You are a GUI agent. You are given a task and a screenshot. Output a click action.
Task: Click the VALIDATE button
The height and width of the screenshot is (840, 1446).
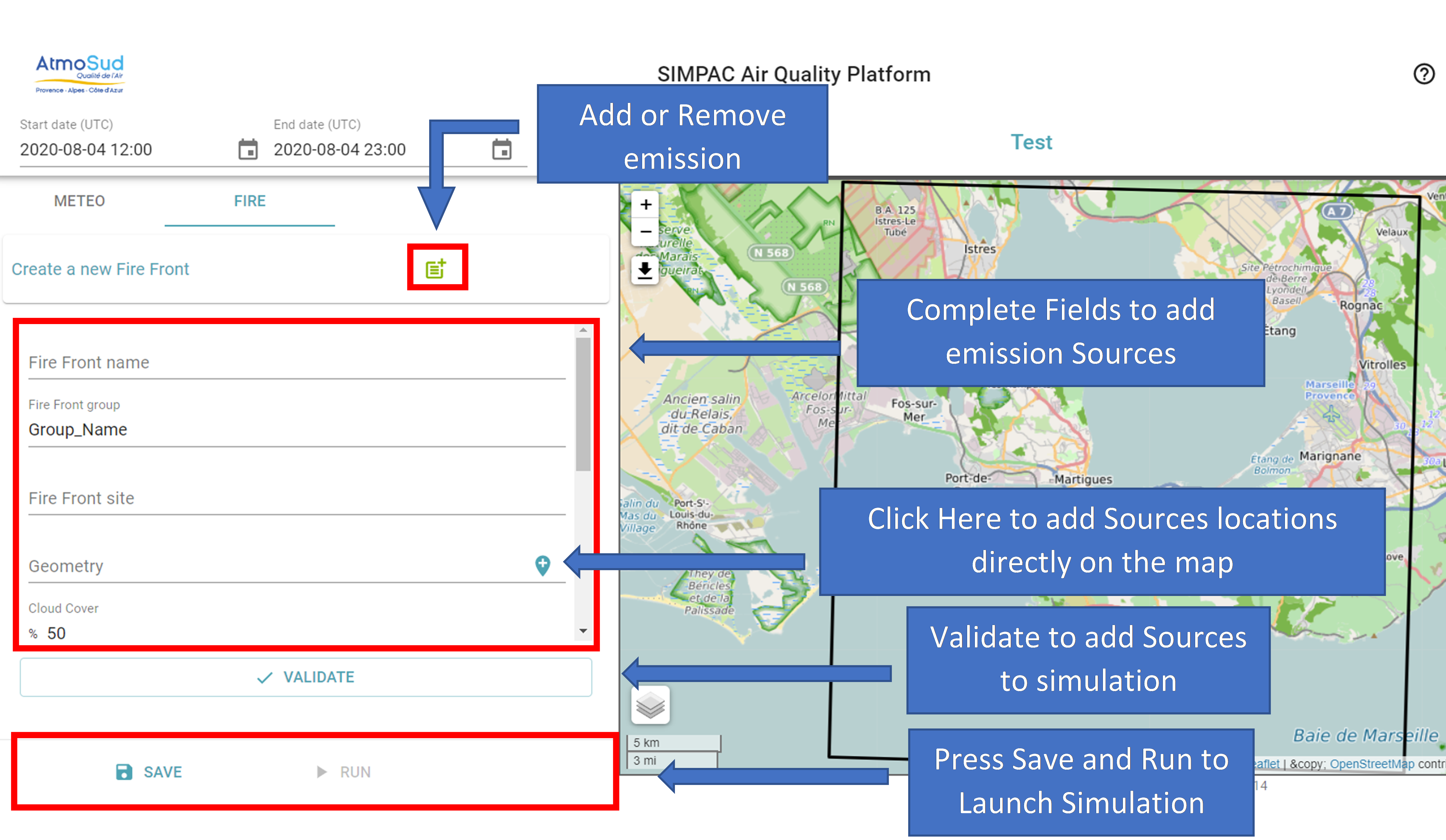tap(306, 677)
